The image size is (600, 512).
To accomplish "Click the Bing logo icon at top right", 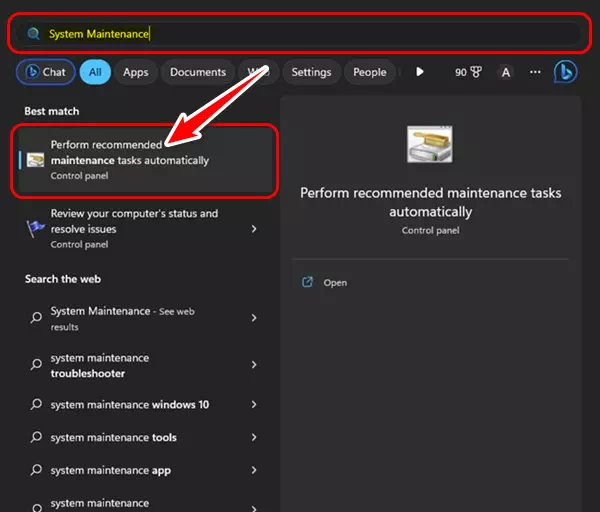I will tap(566, 72).
